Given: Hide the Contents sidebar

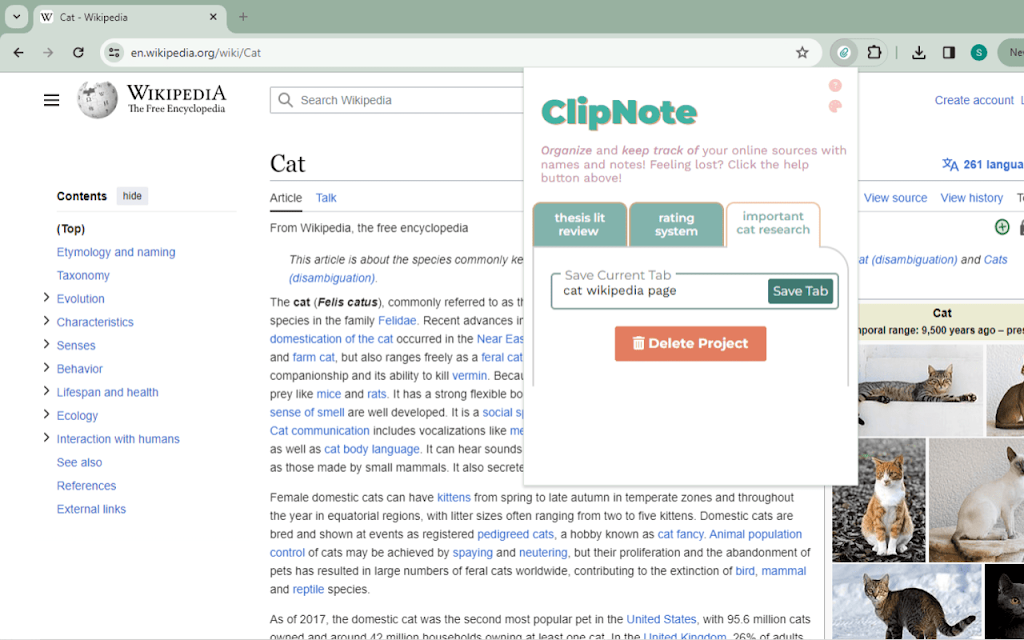Looking at the screenshot, I should click(x=132, y=196).
